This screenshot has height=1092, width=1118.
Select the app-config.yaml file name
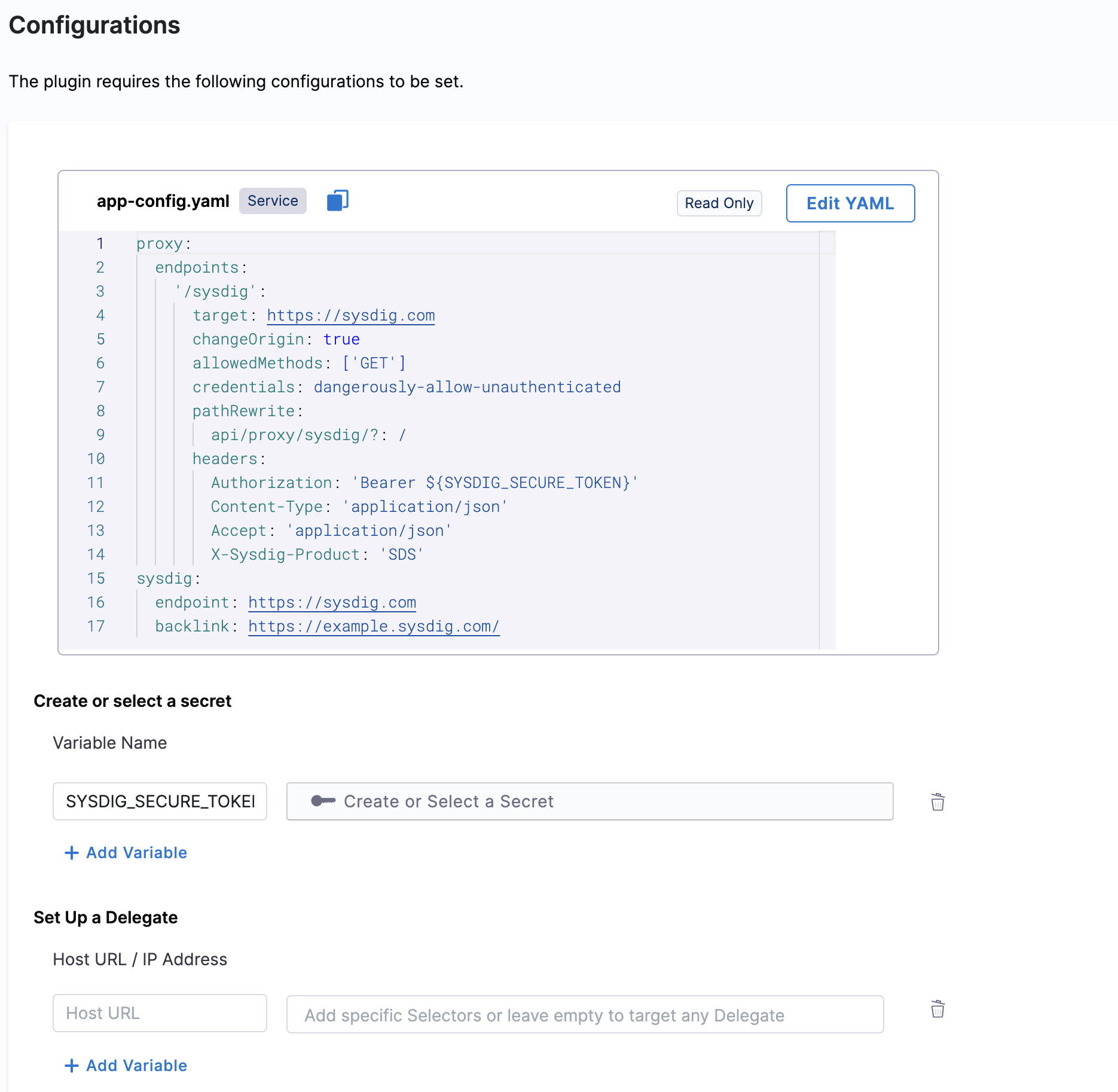(x=163, y=202)
